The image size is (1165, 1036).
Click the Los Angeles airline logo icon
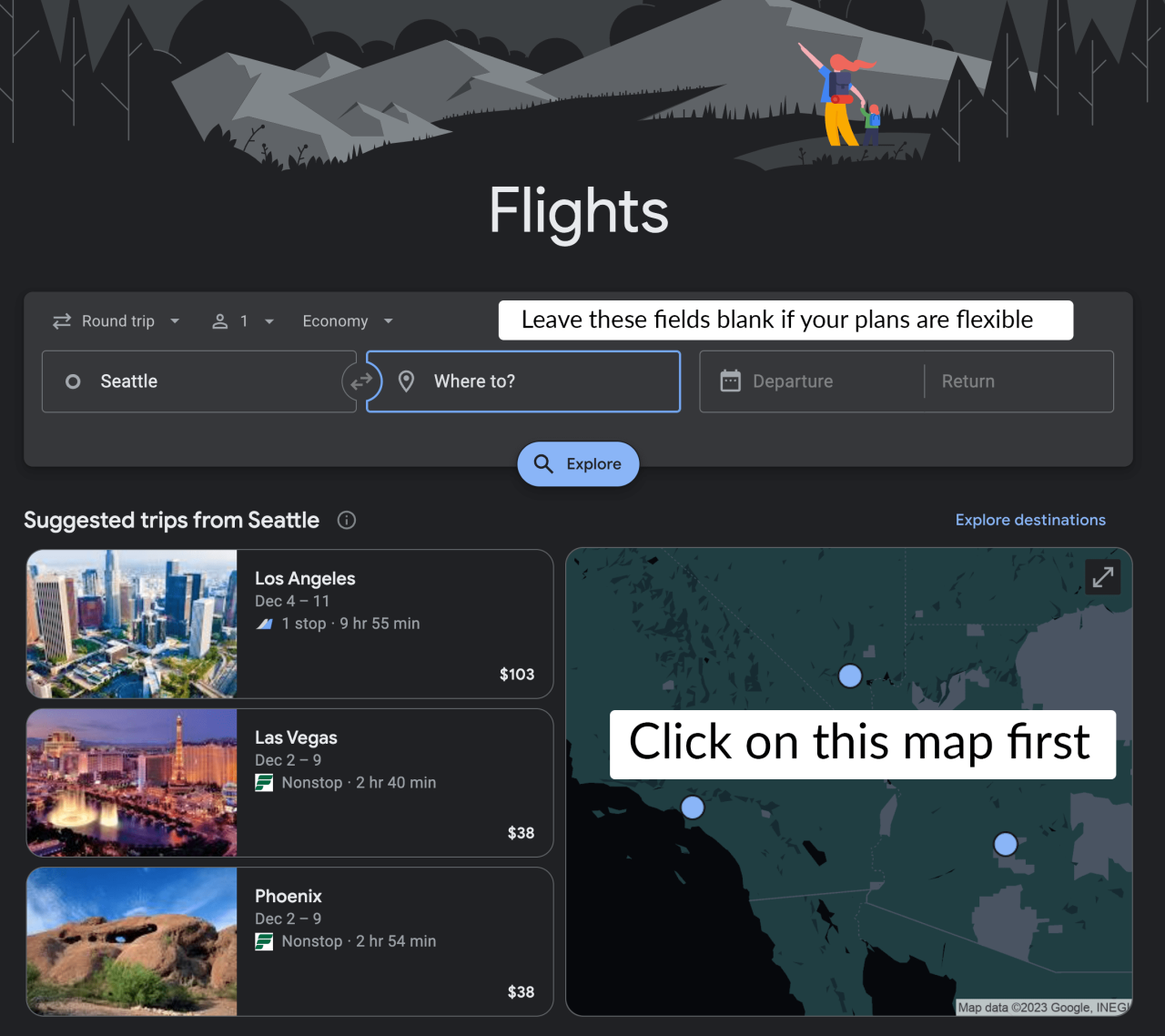pos(264,624)
